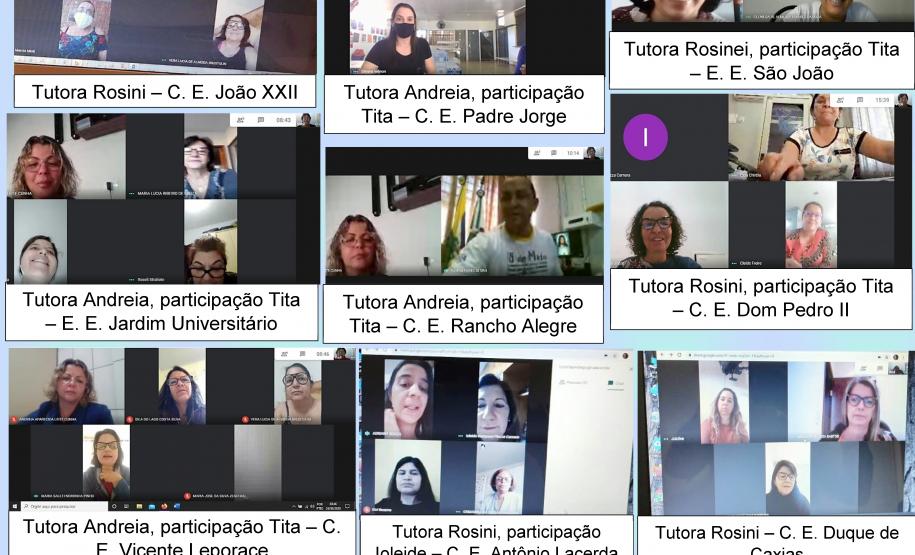Click caption mentioning C. E. Padre Jorge
Image resolution: width=915 pixels, height=555 pixels.
point(464,104)
